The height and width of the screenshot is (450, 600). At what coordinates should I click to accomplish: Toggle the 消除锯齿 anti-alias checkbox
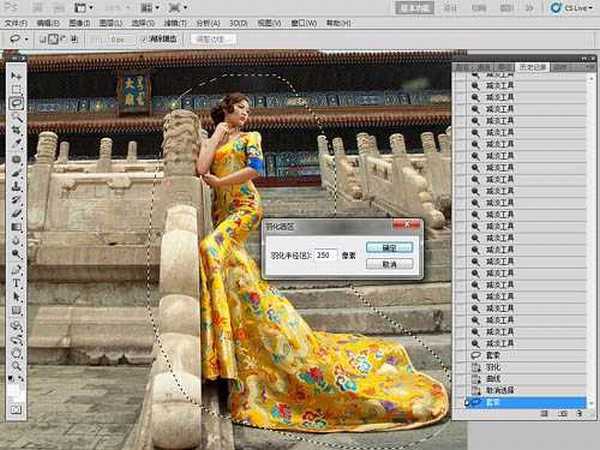point(143,39)
